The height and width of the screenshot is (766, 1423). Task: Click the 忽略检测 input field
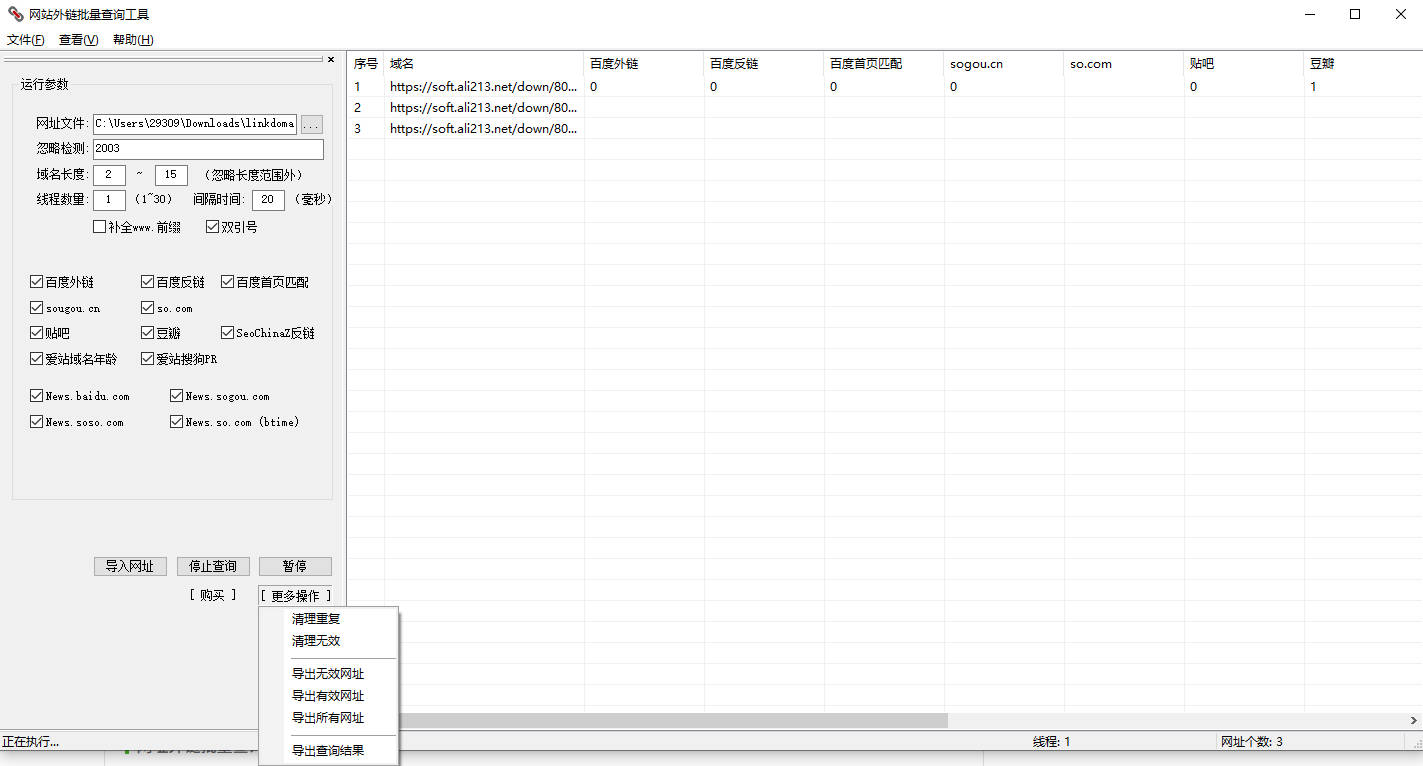click(208, 149)
